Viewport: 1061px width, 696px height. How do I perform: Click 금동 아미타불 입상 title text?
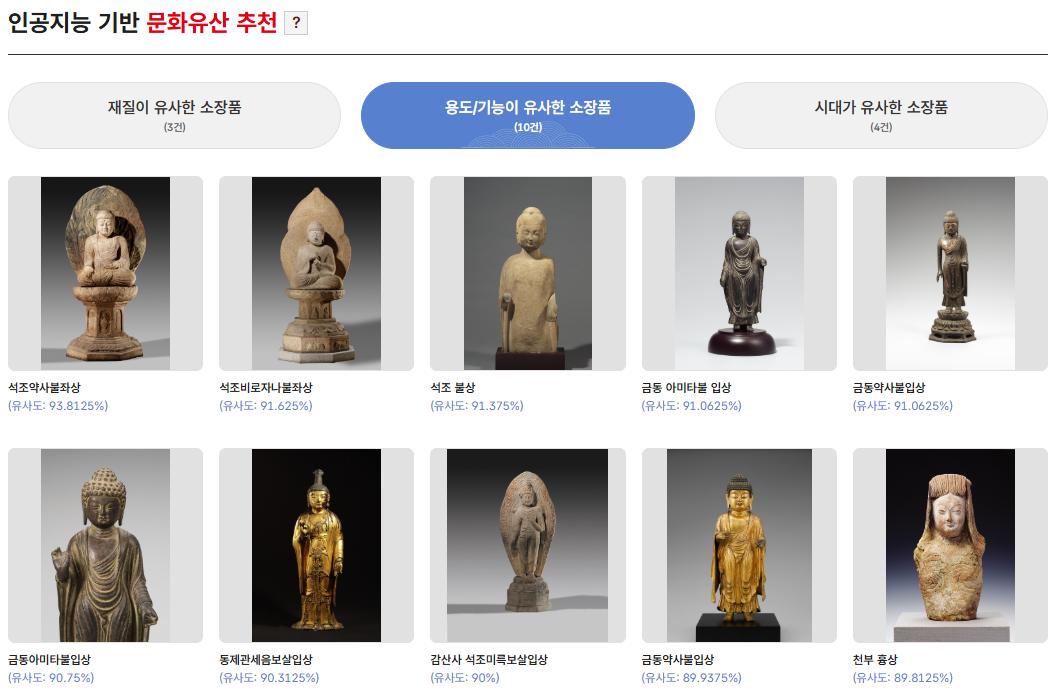tap(686, 388)
